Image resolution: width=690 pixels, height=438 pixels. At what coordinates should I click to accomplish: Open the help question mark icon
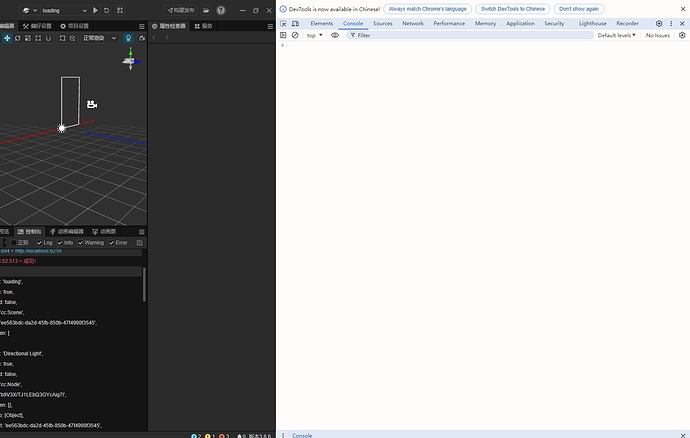[x=221, y=10]
